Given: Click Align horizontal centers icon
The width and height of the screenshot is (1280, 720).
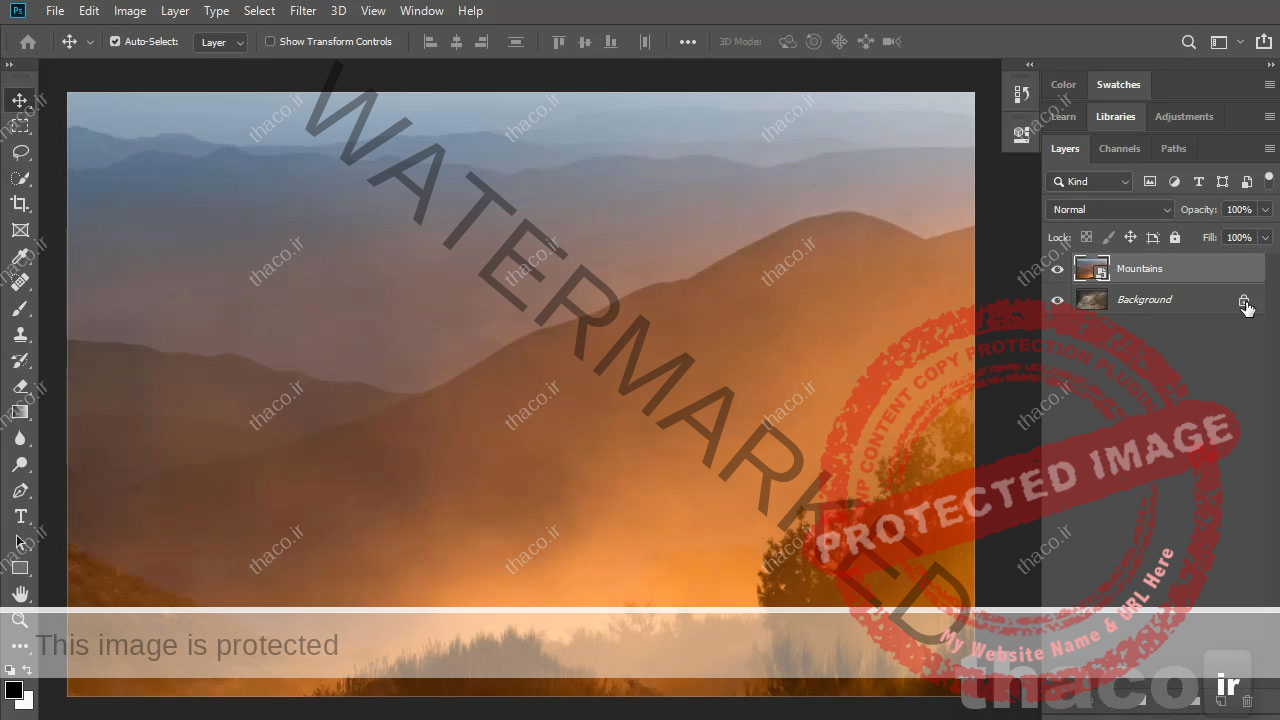Looking at the screenshot, I should (x=456, y=42).
